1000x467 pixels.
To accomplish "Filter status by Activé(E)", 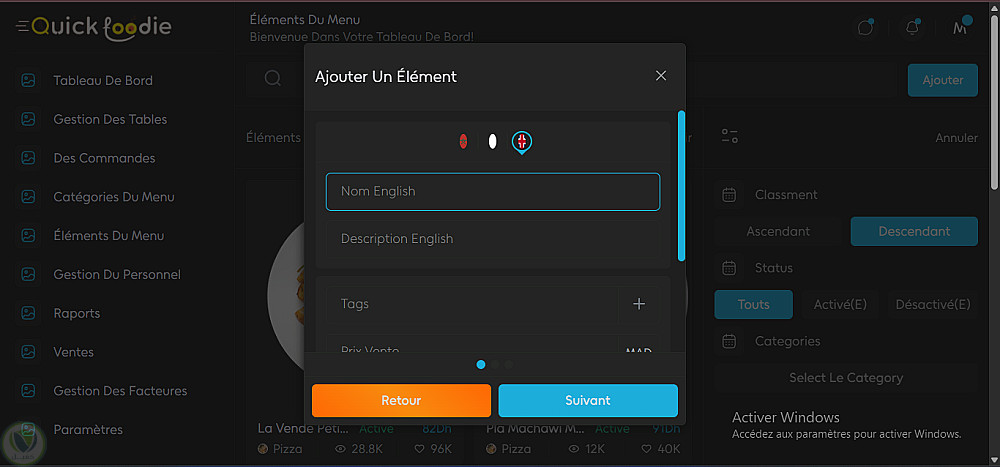I will [840, 305].
